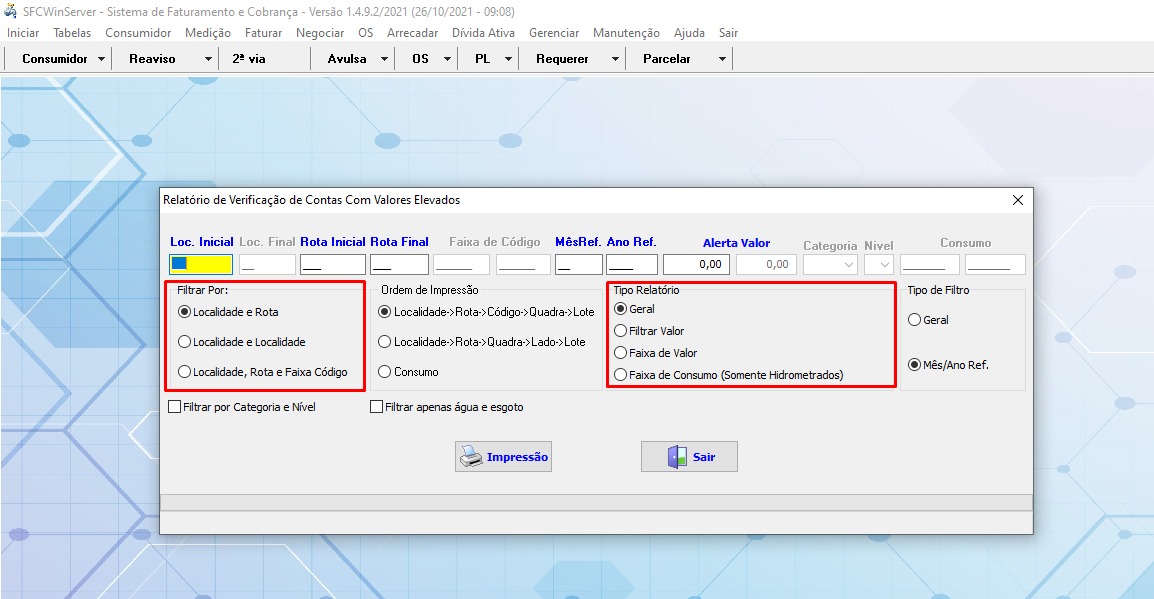Click the printer icon on Impressão button

click(x=471, y=457)
